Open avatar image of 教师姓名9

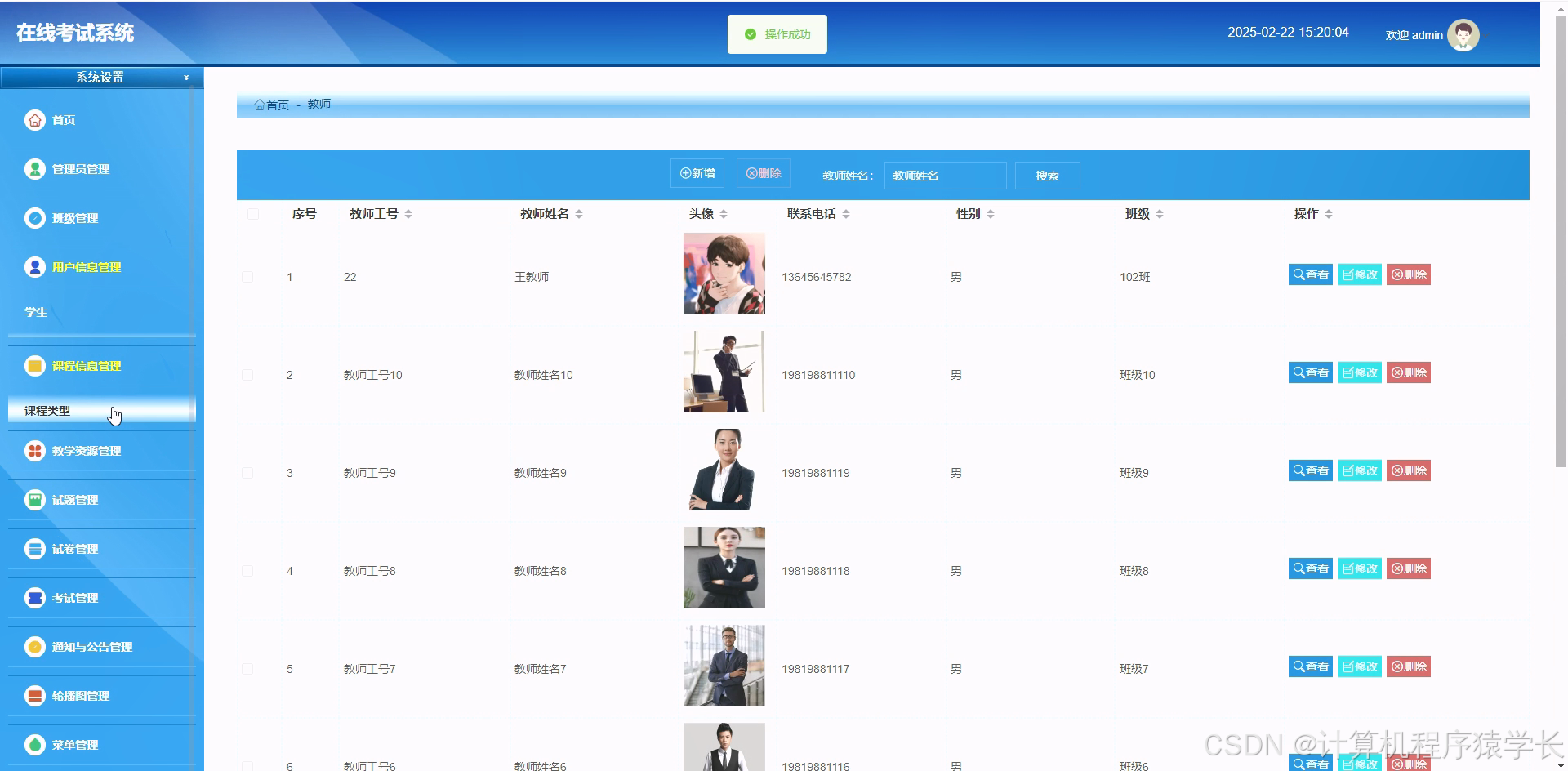[724, 470]
